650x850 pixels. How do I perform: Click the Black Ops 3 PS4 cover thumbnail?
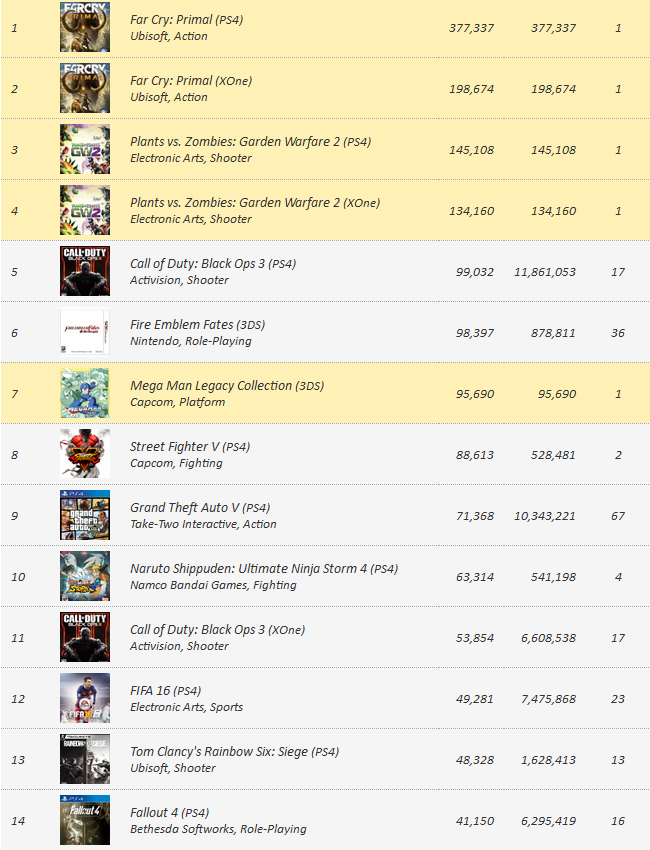click(x=85, y=271)
